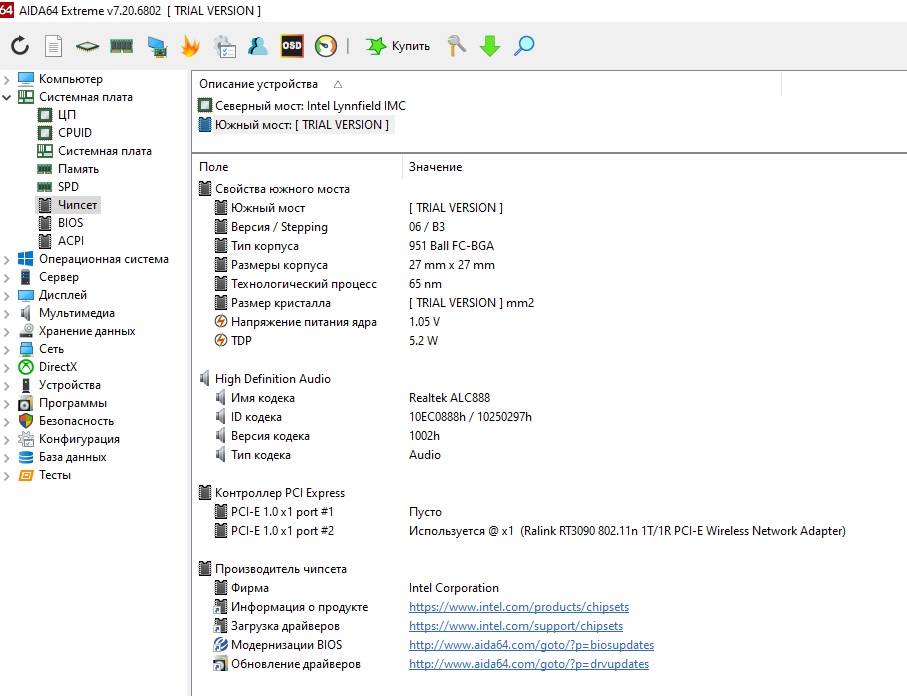
Task: Expand the Сервер tree node
Action: pos(7,278)
